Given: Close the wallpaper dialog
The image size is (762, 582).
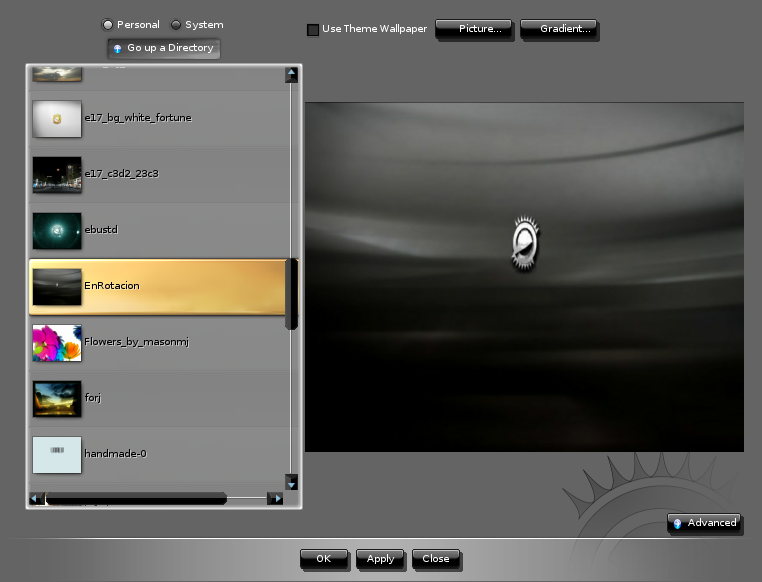Looking at the screenshot, I should coord(436,559).
